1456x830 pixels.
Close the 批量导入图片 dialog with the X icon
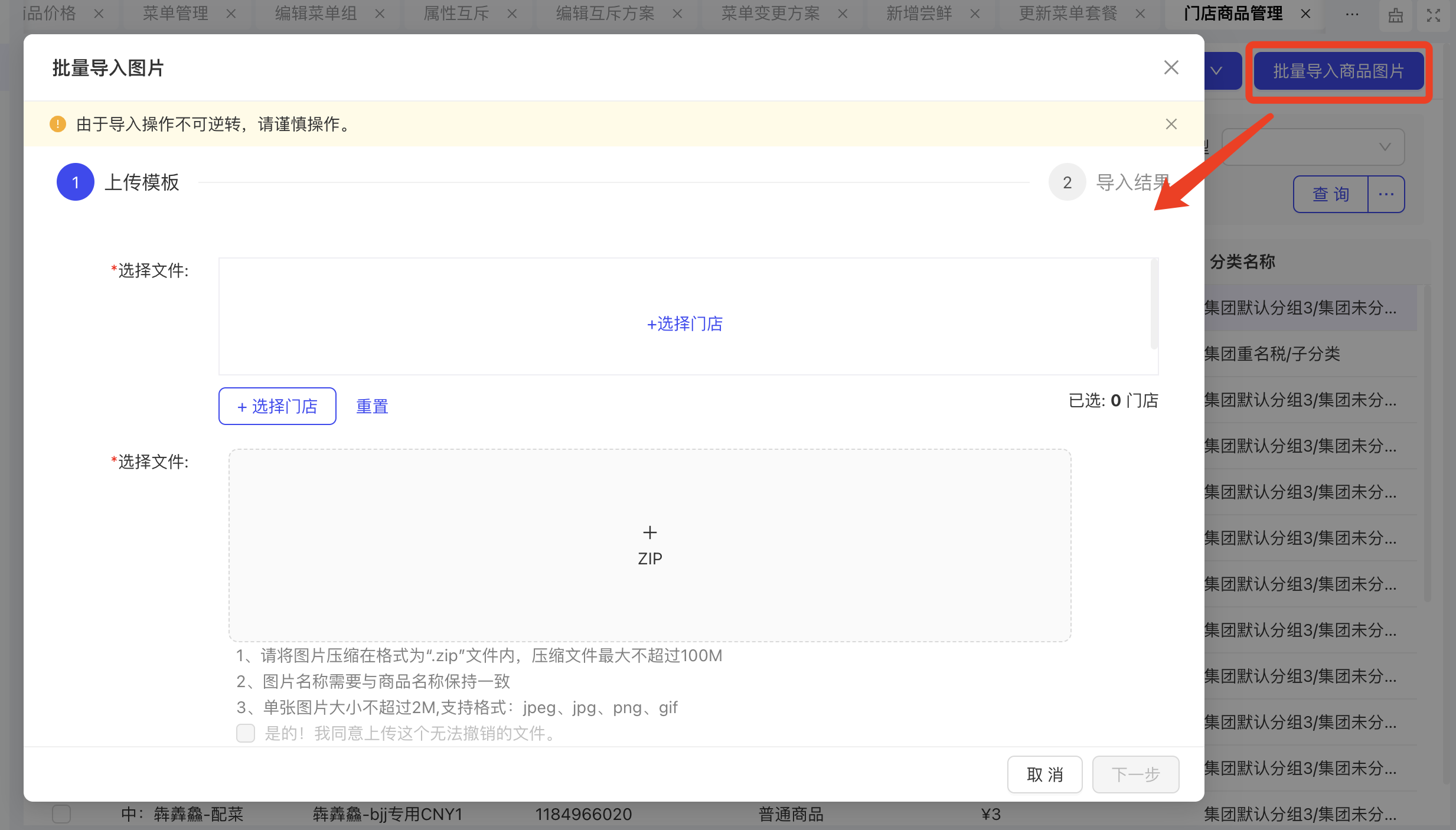[x=1171, y=67]
